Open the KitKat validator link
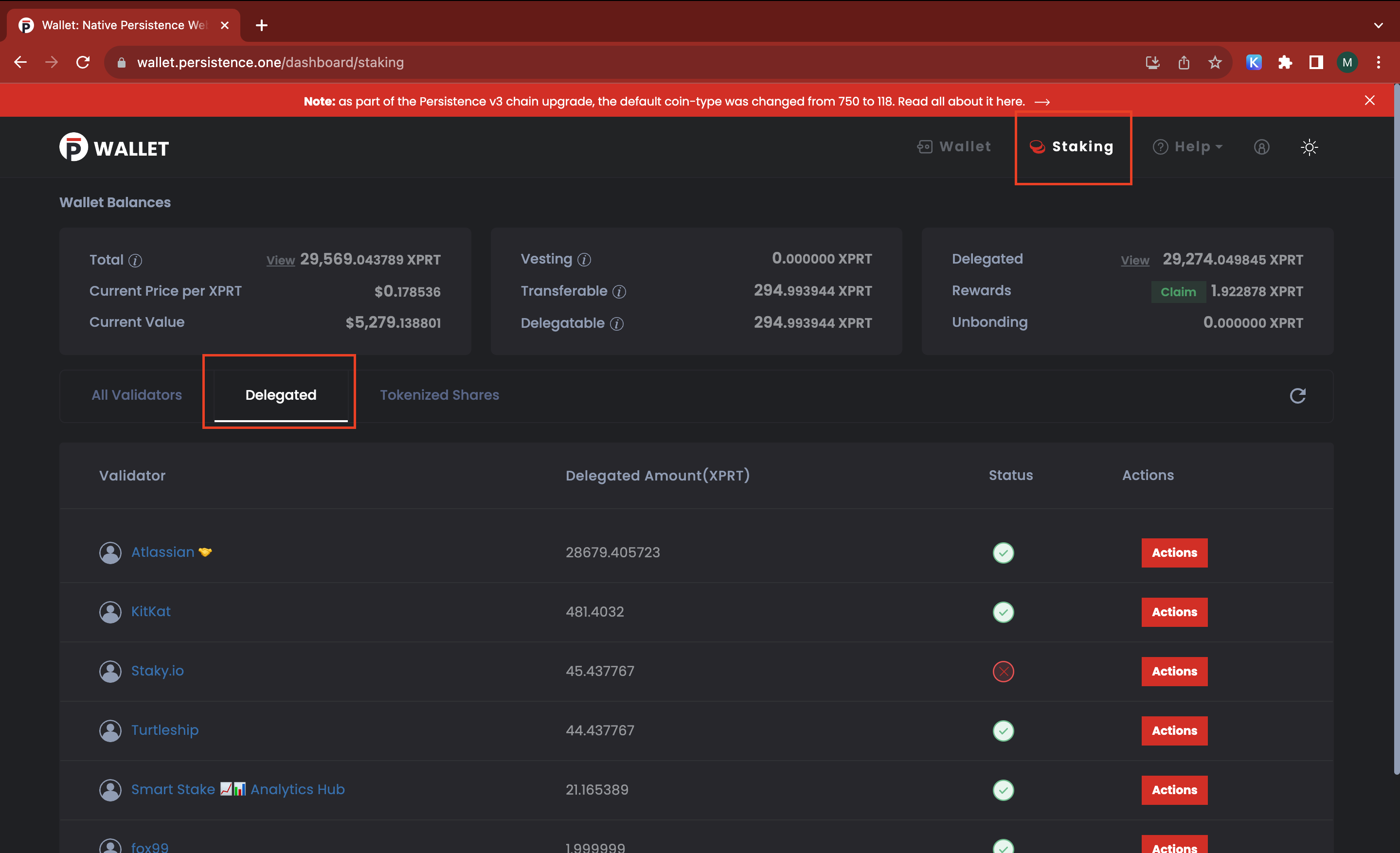 coord(151,612)
